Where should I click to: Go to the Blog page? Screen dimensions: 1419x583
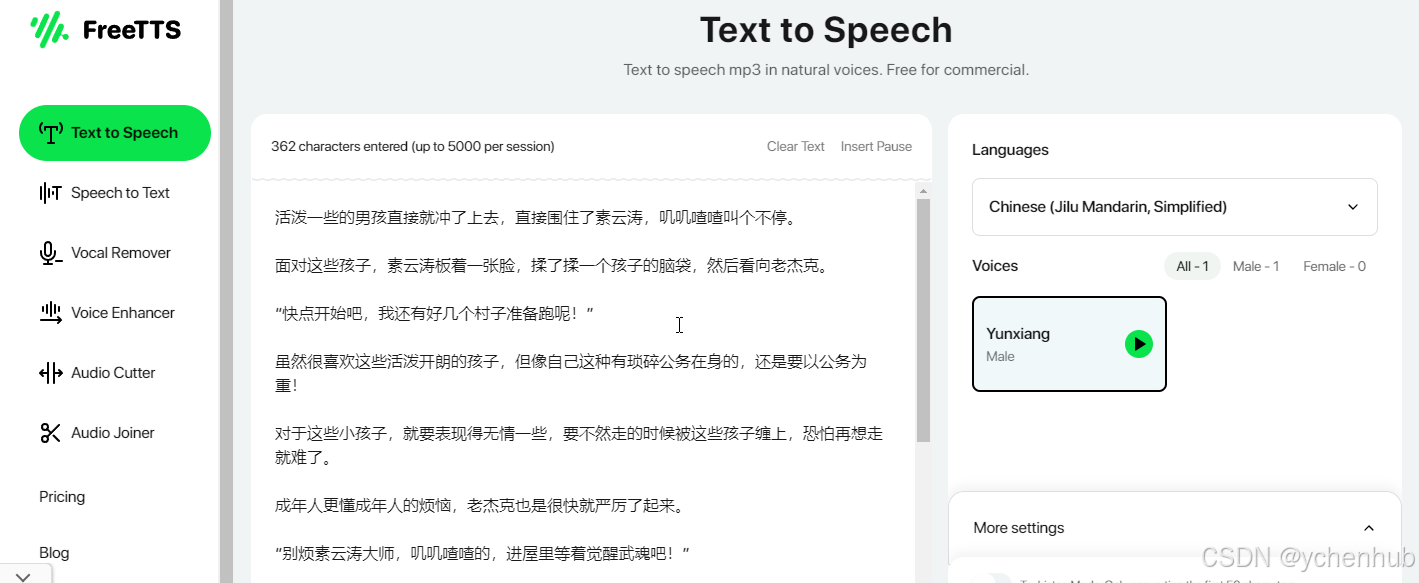[x=54, y=553]
